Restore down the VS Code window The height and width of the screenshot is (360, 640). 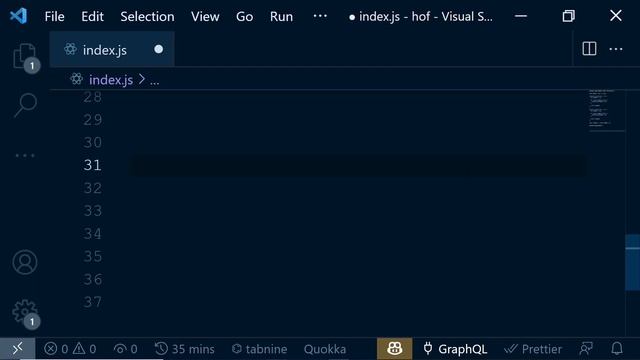[x=568, y=16]
